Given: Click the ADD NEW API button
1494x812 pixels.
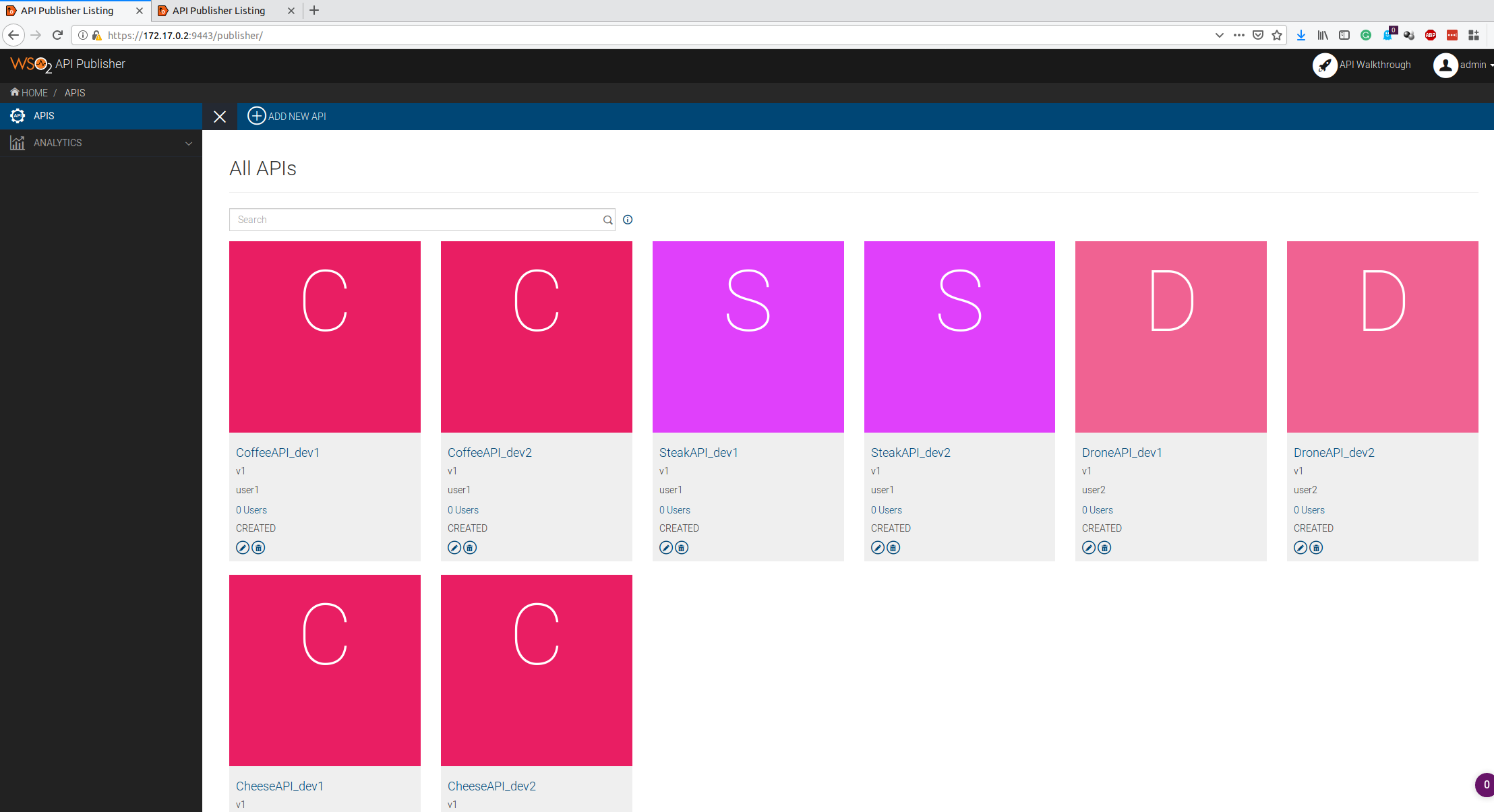Looking at the screenshot, I should click(x=287, y=116).
